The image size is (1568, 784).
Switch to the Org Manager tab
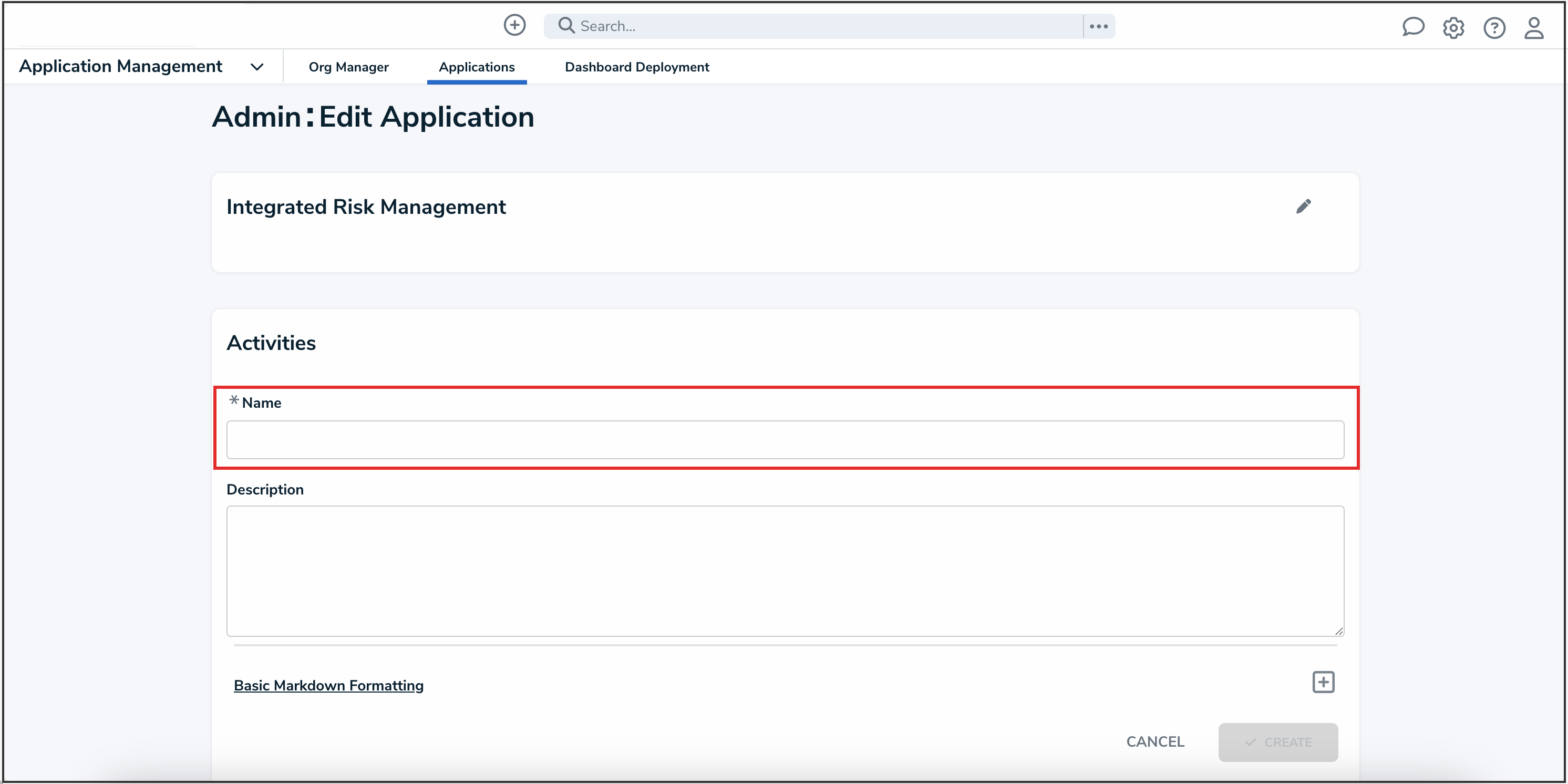coord(348,67)
